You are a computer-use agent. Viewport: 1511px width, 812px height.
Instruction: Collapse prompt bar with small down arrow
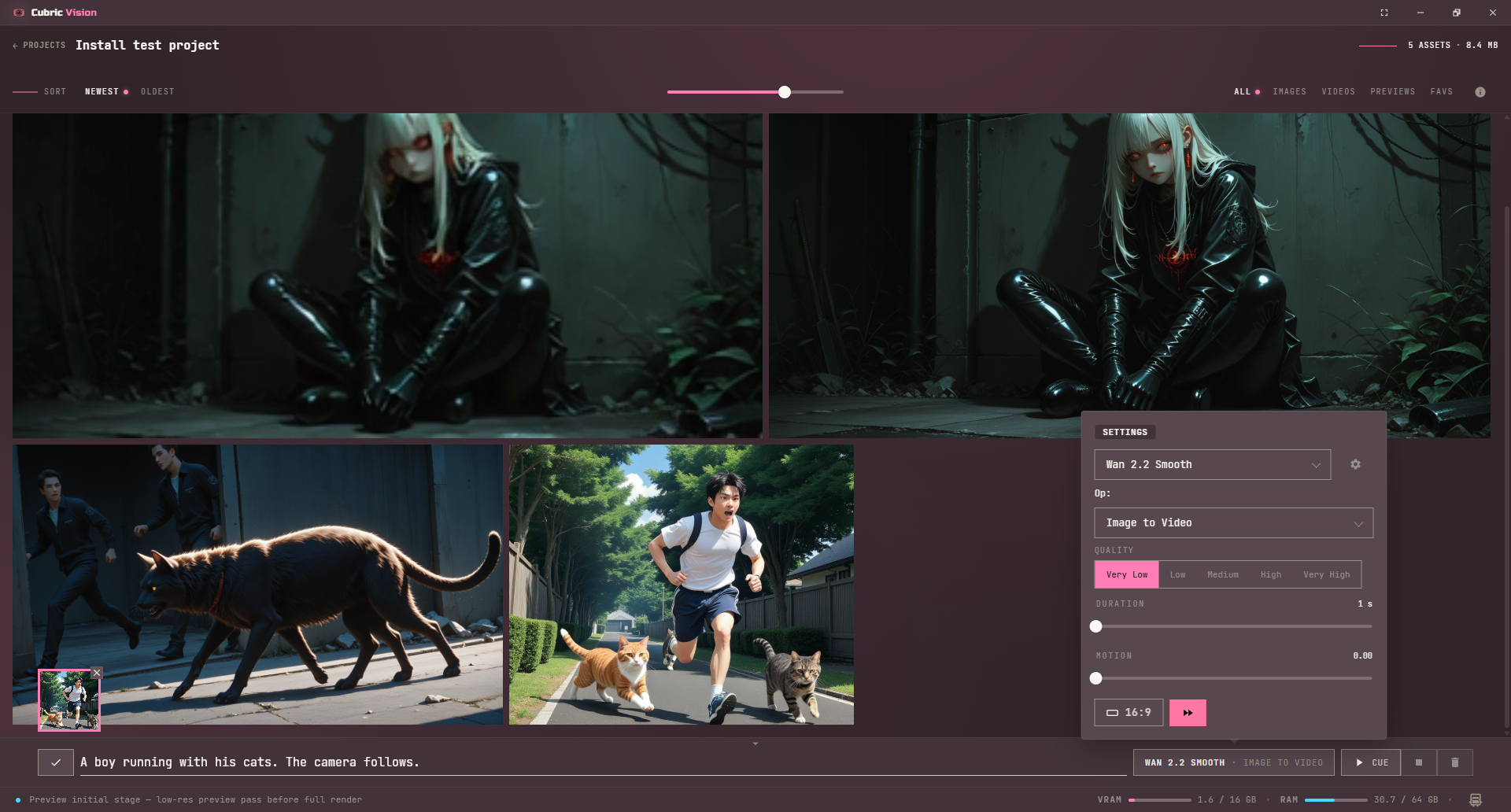click(755, 744)
